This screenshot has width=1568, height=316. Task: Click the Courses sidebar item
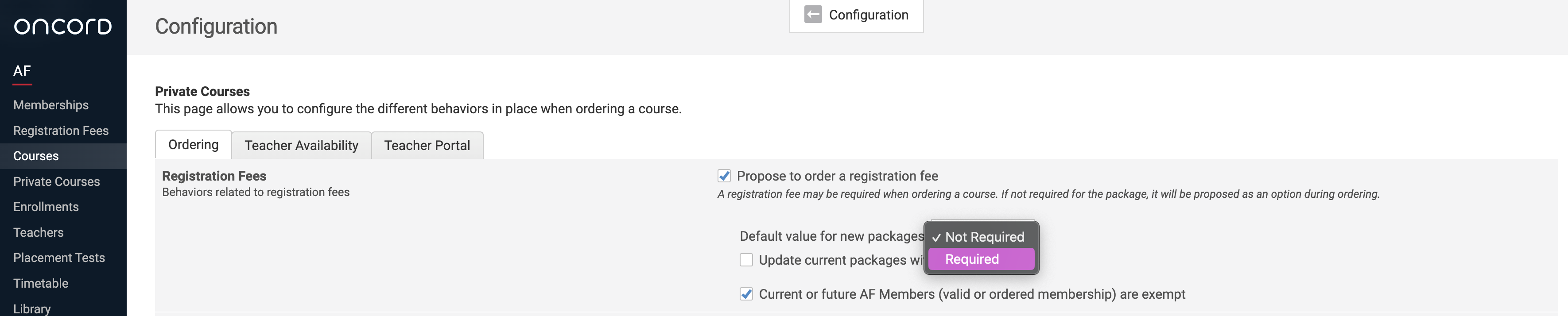[36, 156]
